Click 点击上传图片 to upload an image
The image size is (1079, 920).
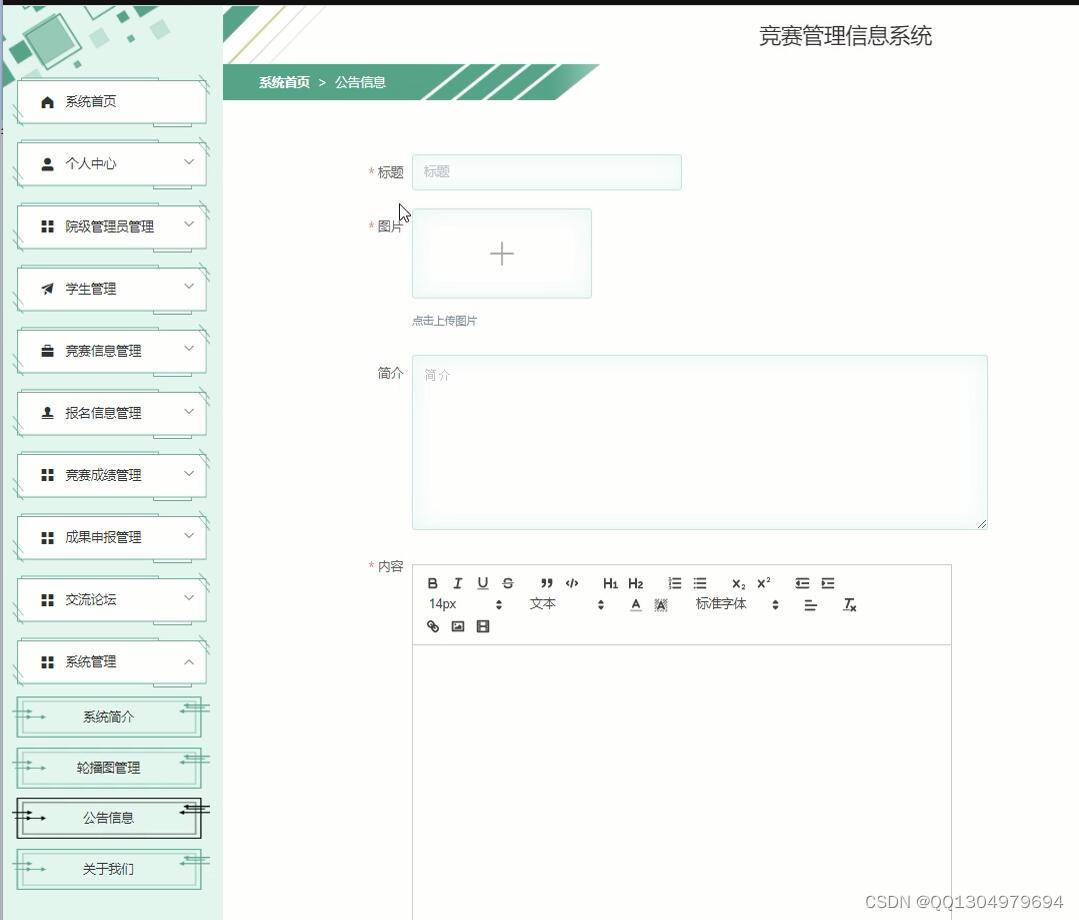(x=444, y=320)
